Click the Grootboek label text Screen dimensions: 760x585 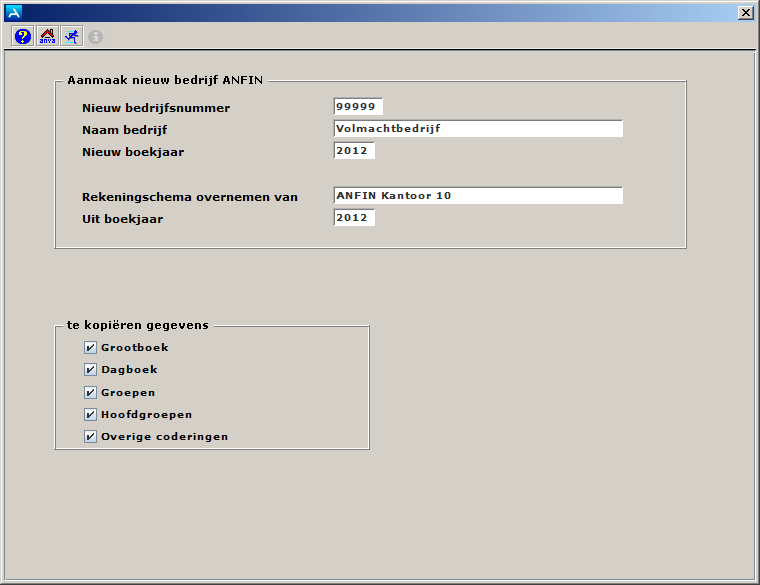[x=135, y=348]
